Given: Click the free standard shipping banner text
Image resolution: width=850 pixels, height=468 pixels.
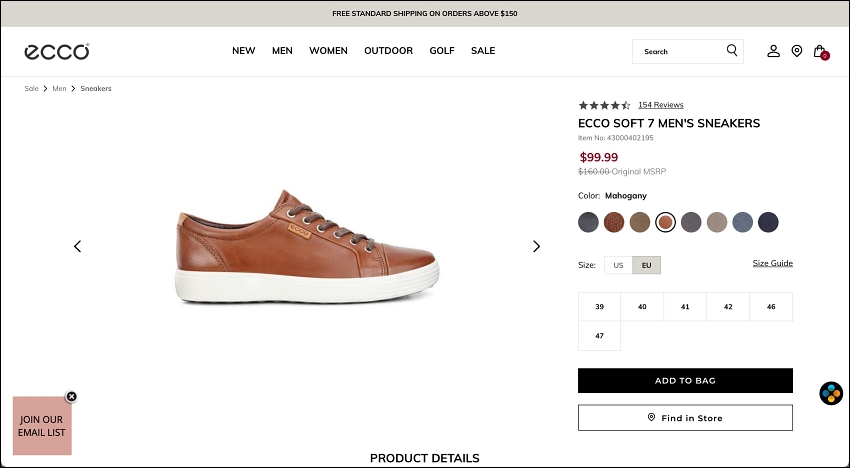Looking at the screenshot, I should [x=424, y=14].
